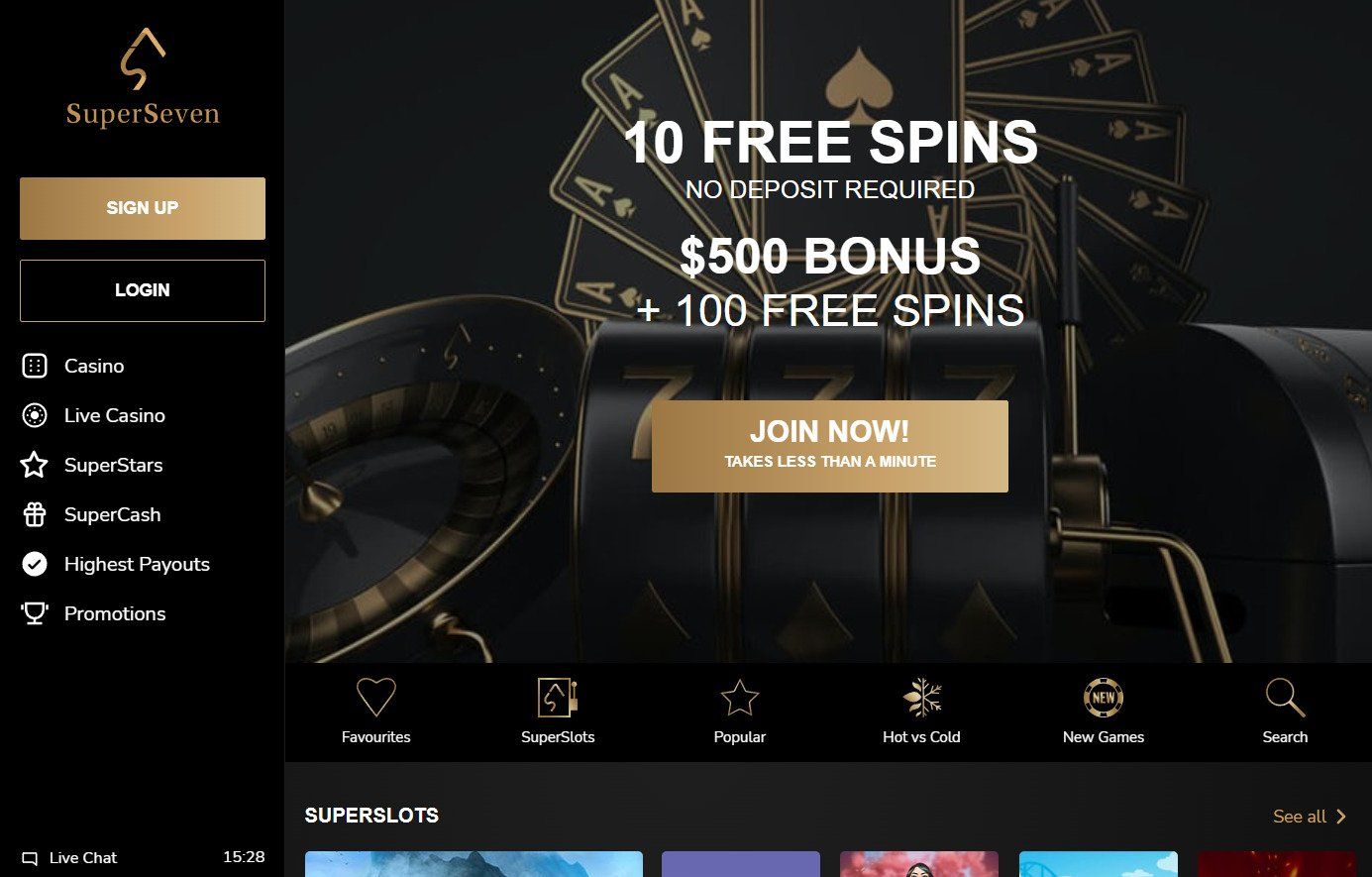1372x877 pixels.
Task: Open SuperStars star icon in sidebar
Action: 35,465
